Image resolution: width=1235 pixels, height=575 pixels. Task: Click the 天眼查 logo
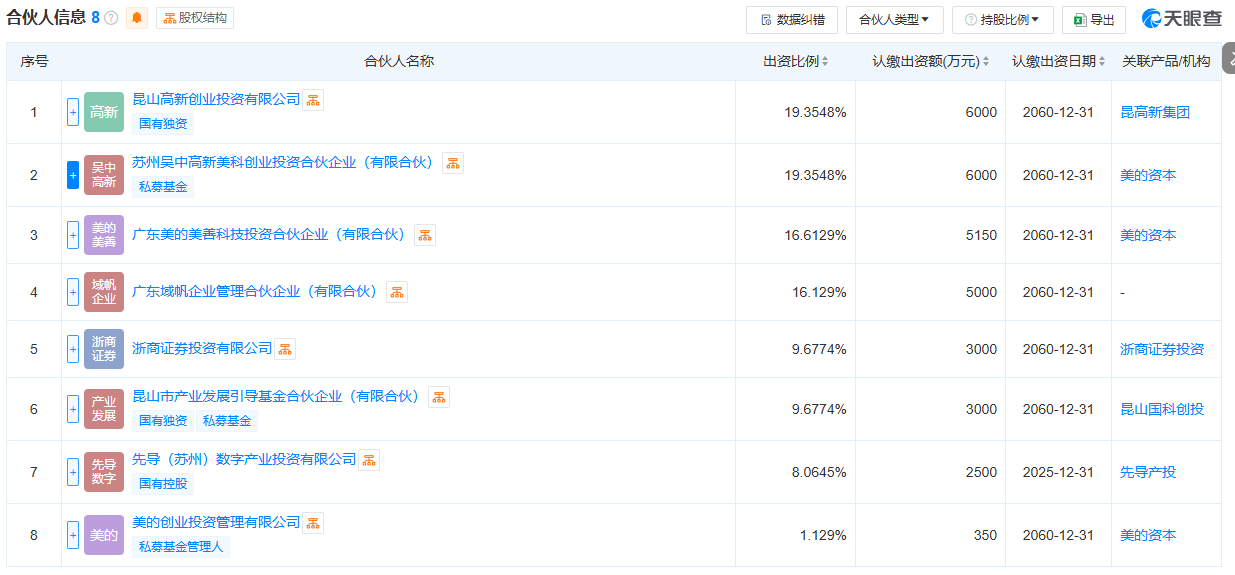click(x=1182, y=19)
